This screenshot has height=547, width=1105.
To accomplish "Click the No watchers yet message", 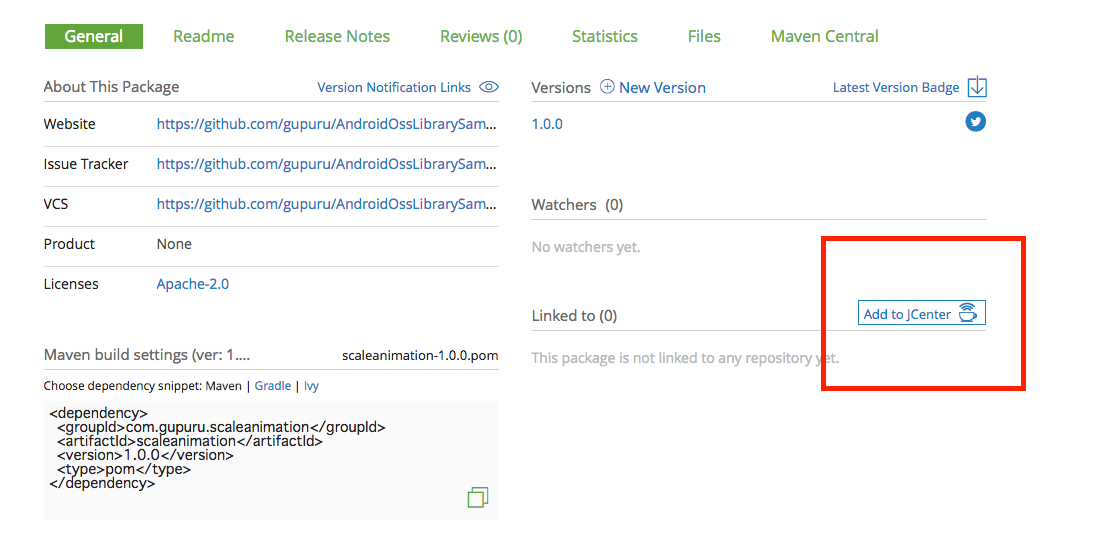I will pyautogui.click(x=586, y=247).
